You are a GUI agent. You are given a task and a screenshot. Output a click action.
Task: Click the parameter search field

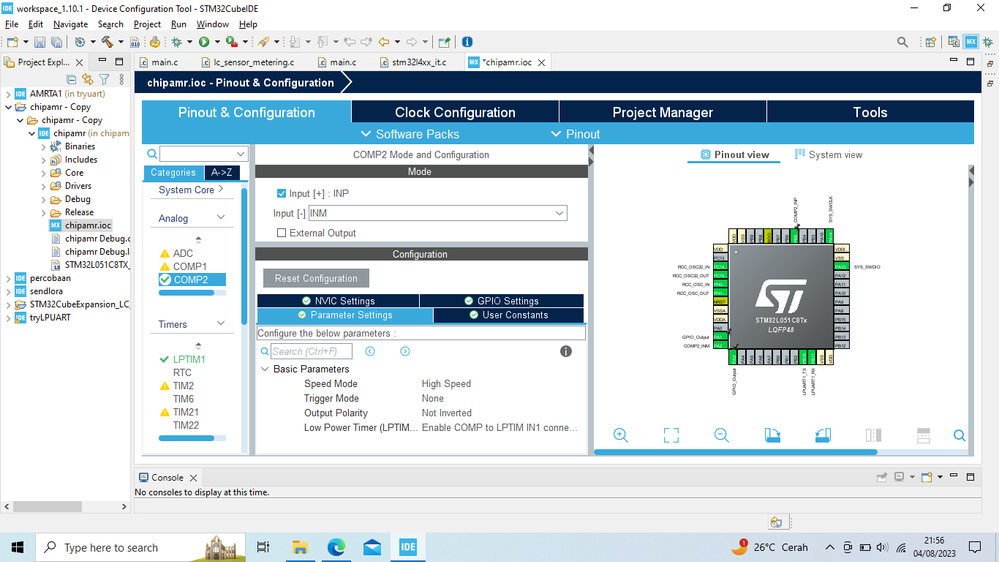310,351
